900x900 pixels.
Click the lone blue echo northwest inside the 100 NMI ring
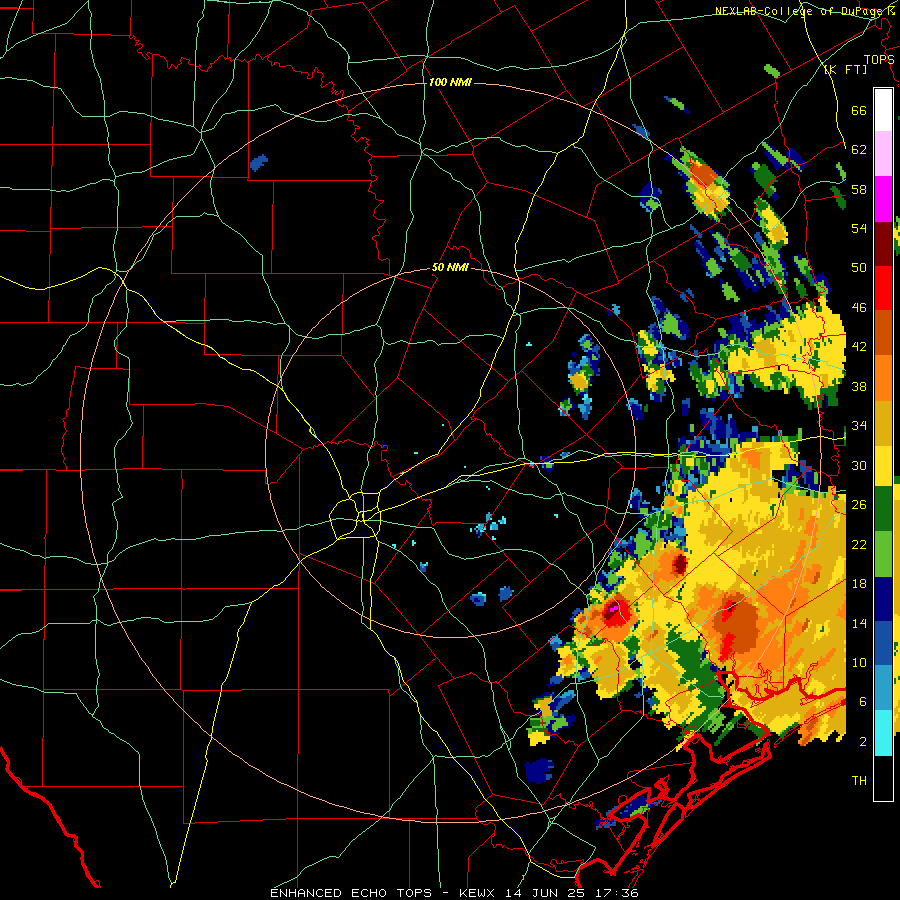point(259,162)
